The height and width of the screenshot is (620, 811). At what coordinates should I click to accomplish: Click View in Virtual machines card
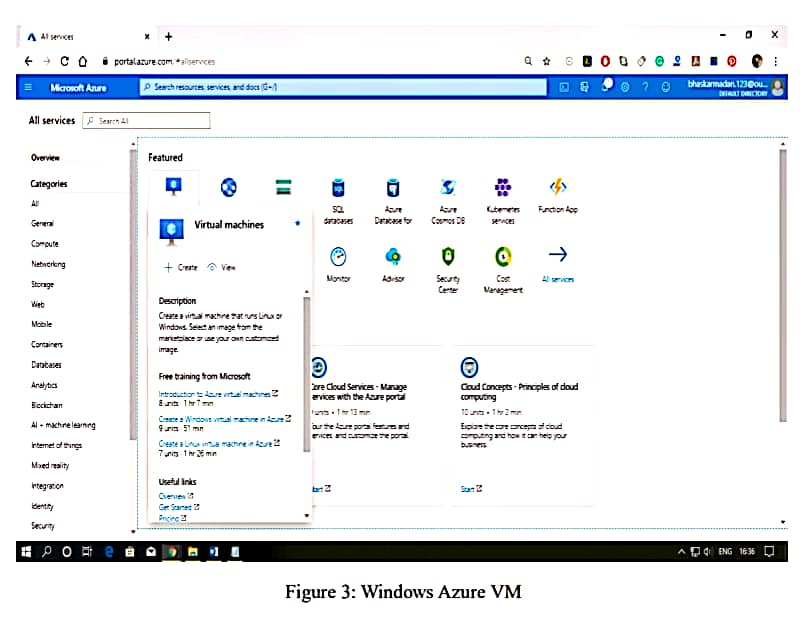(221, 267)
